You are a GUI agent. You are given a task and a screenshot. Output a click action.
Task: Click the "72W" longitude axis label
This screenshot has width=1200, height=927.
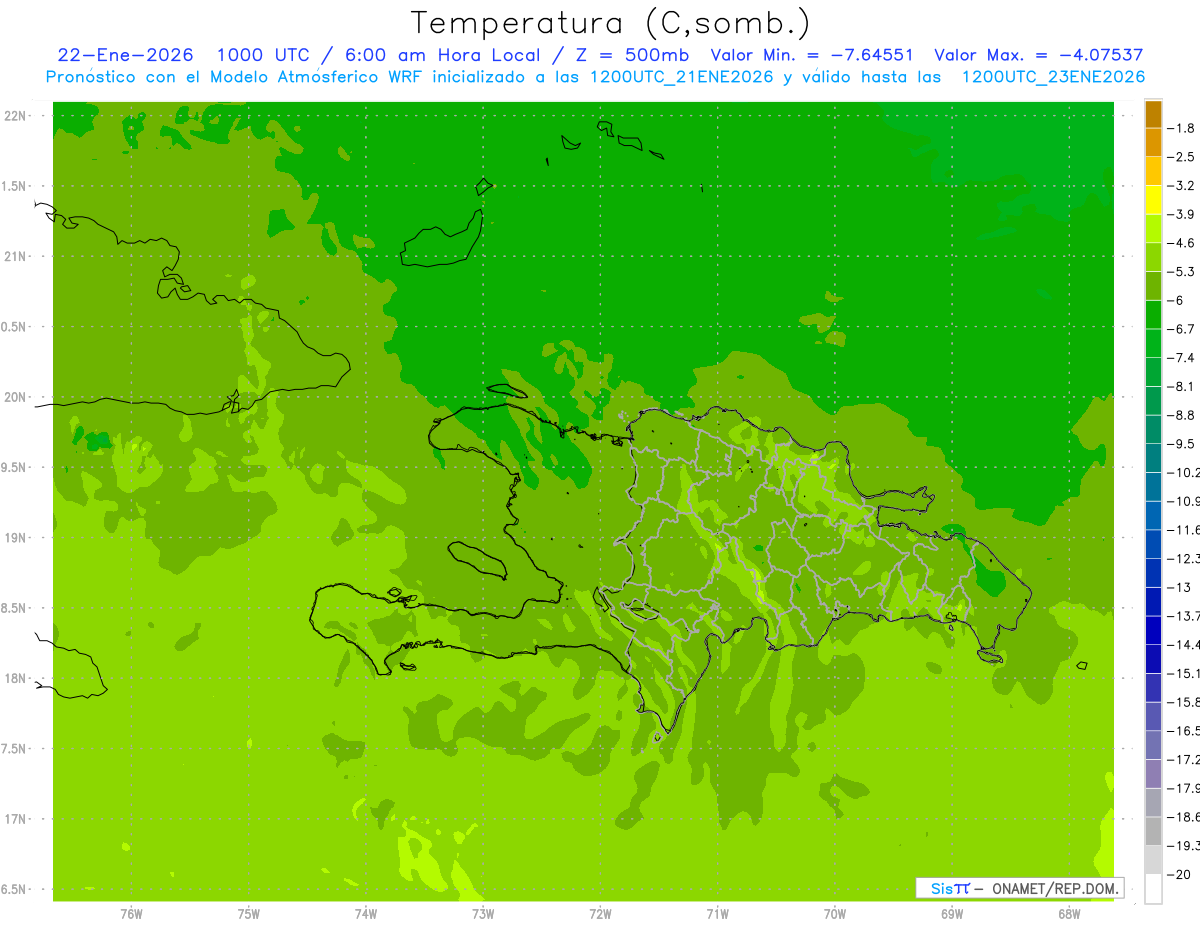[600, 914]
